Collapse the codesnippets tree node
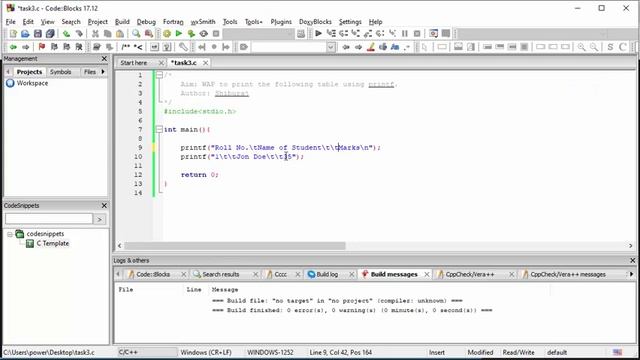The width and height of the screenshot is (640, 360). pos(10,234)
